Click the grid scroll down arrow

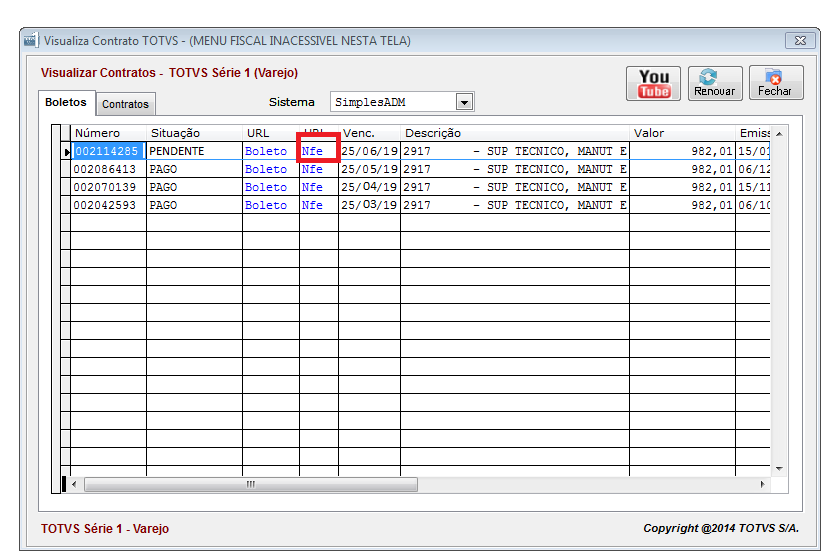(779, 468)
